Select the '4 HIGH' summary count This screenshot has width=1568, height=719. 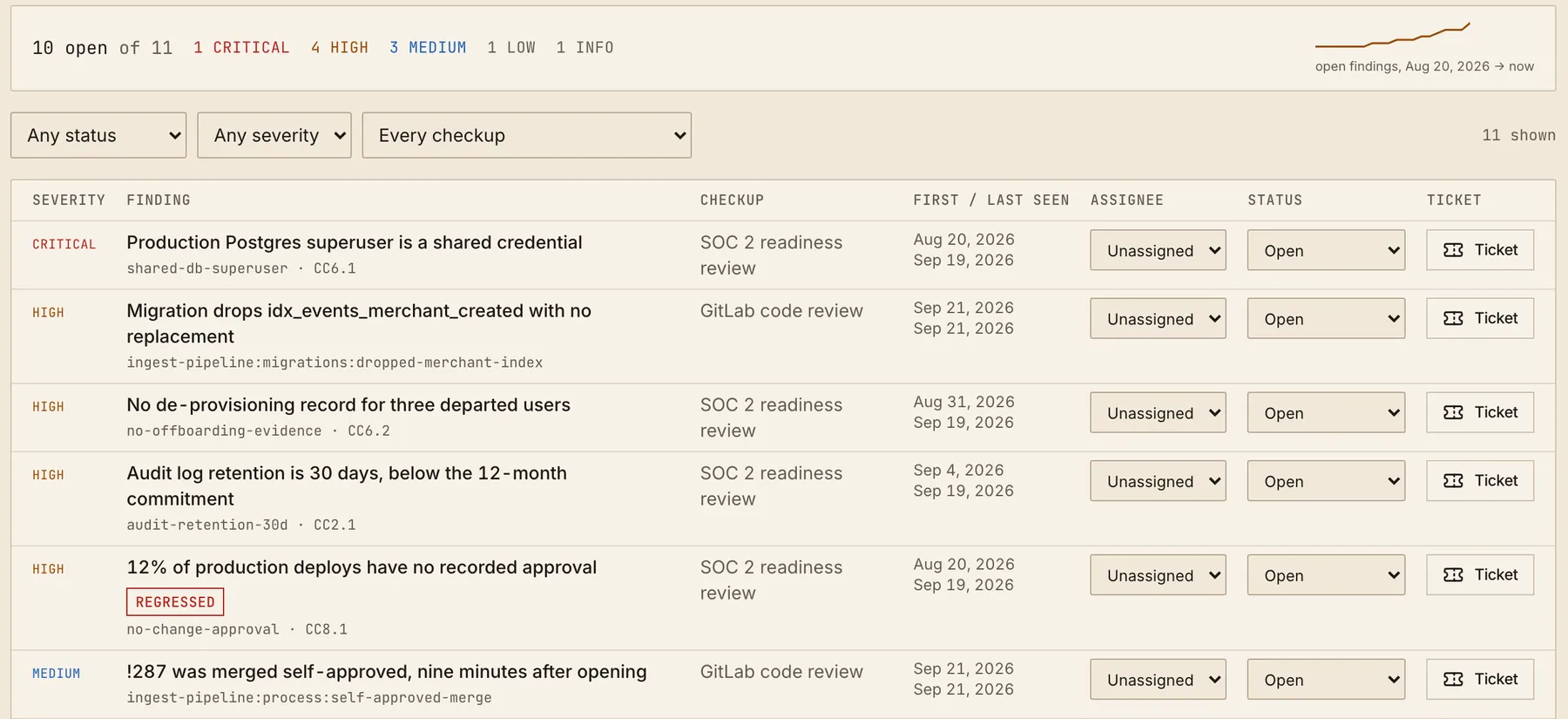pyautogui.click(x=340, y=48)
